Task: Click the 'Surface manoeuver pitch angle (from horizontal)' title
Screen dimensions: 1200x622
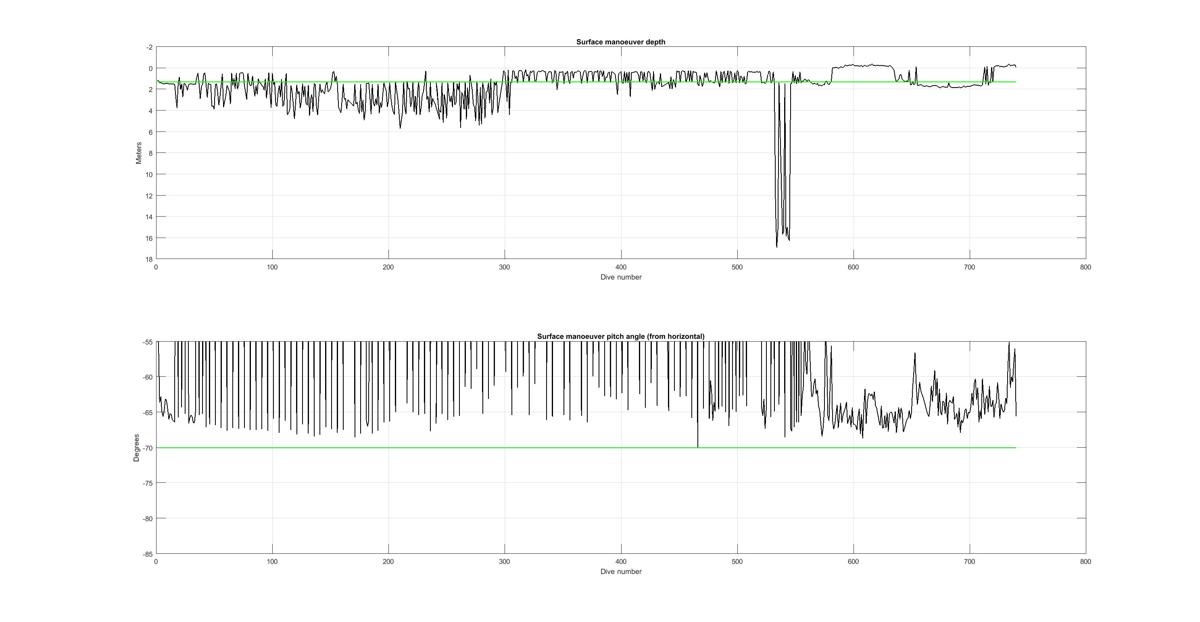Action: (x=620, y=337)
